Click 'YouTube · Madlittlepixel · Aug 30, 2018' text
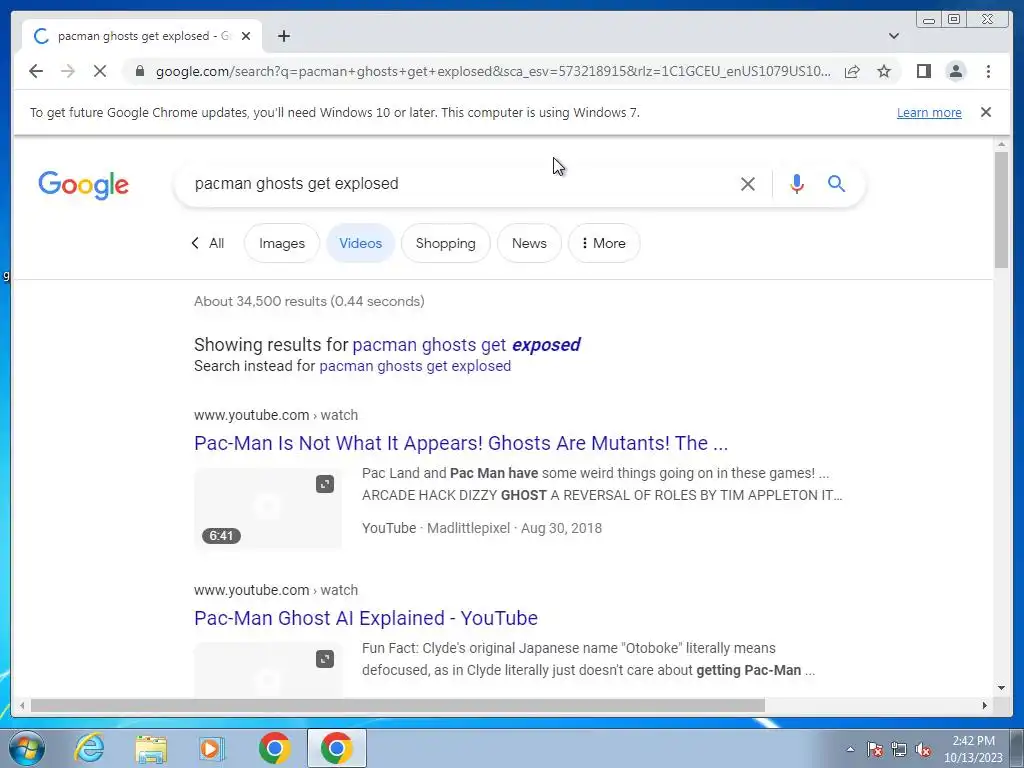1024x768 pixels. [482, 528]
